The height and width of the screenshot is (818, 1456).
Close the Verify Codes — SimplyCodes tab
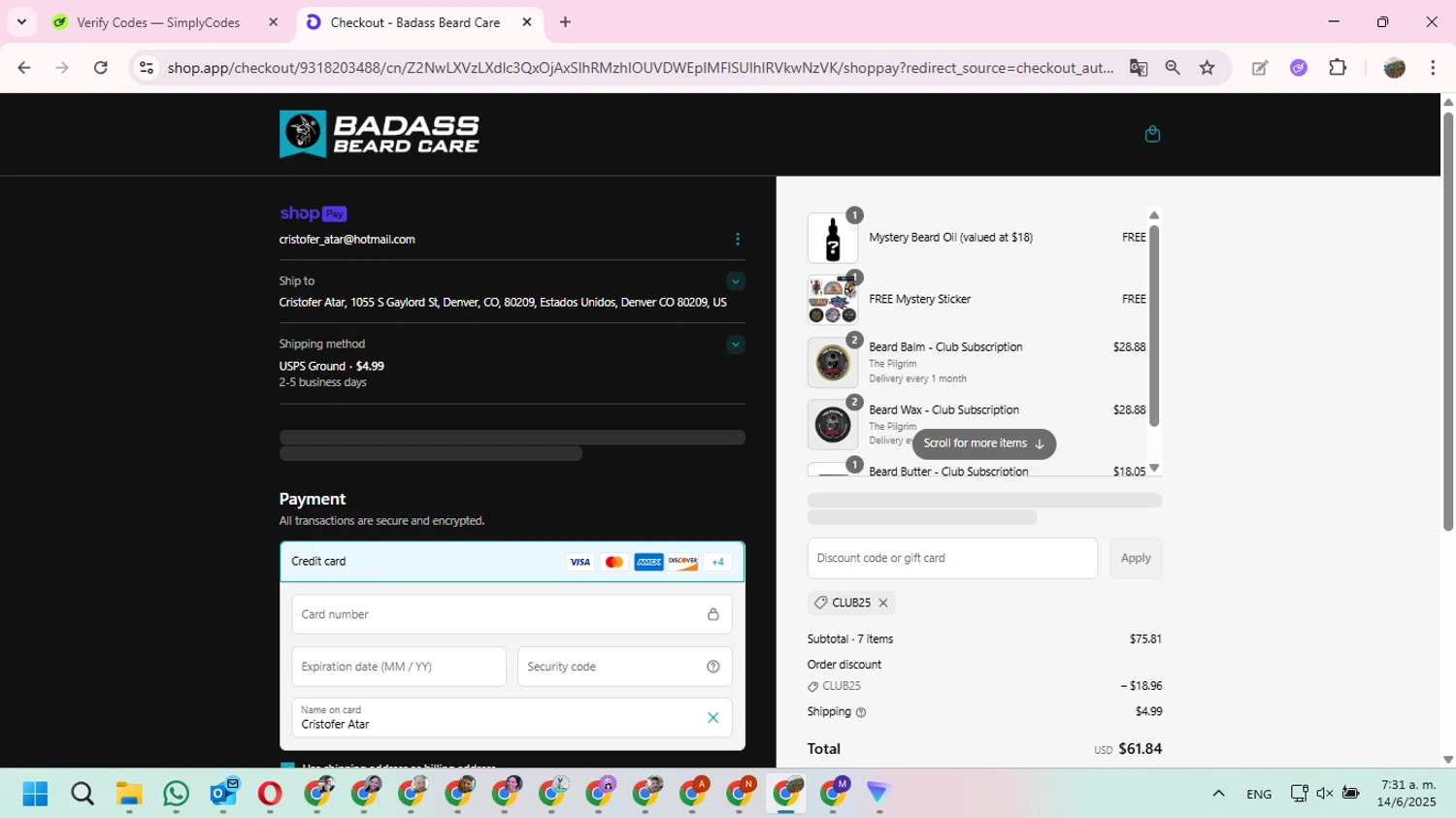274,22
